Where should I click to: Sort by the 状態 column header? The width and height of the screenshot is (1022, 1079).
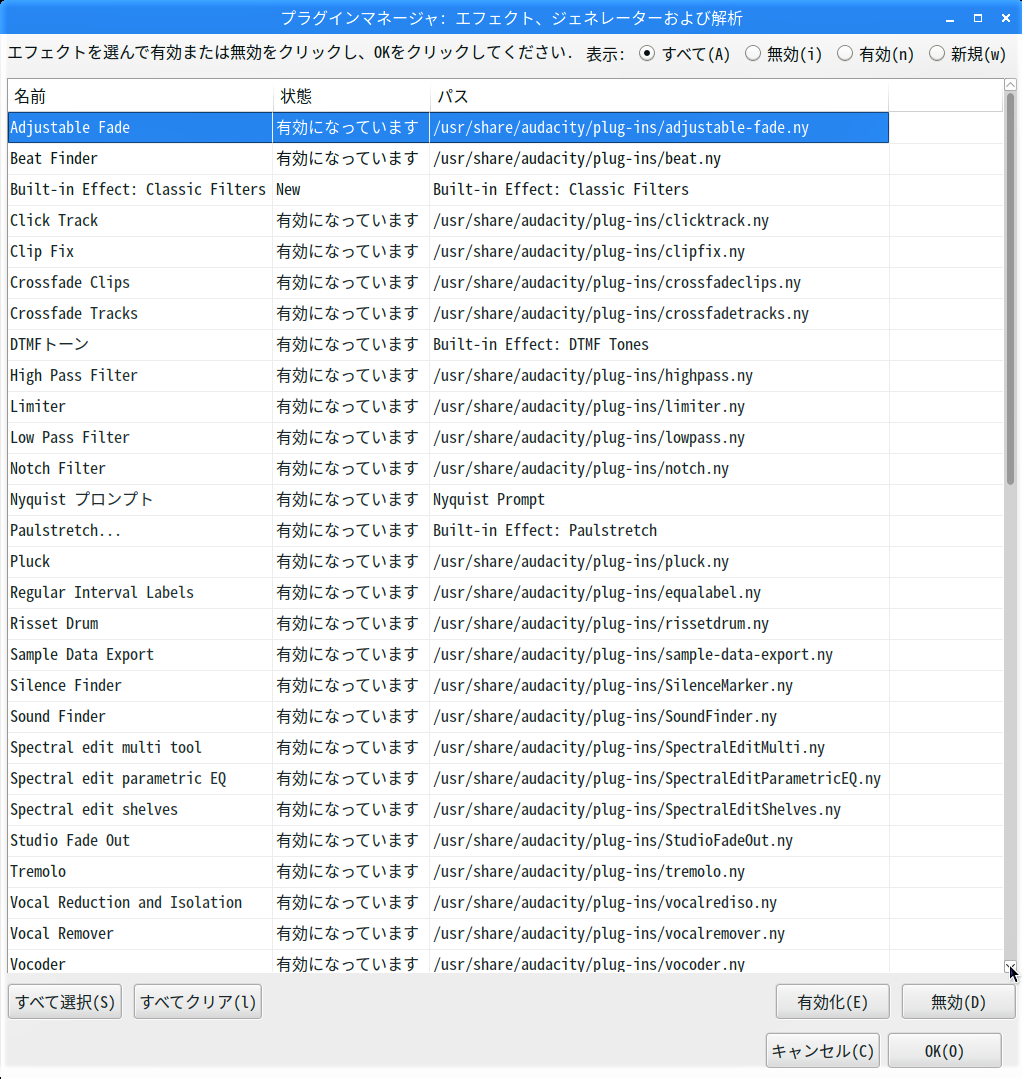pos(351,96)
